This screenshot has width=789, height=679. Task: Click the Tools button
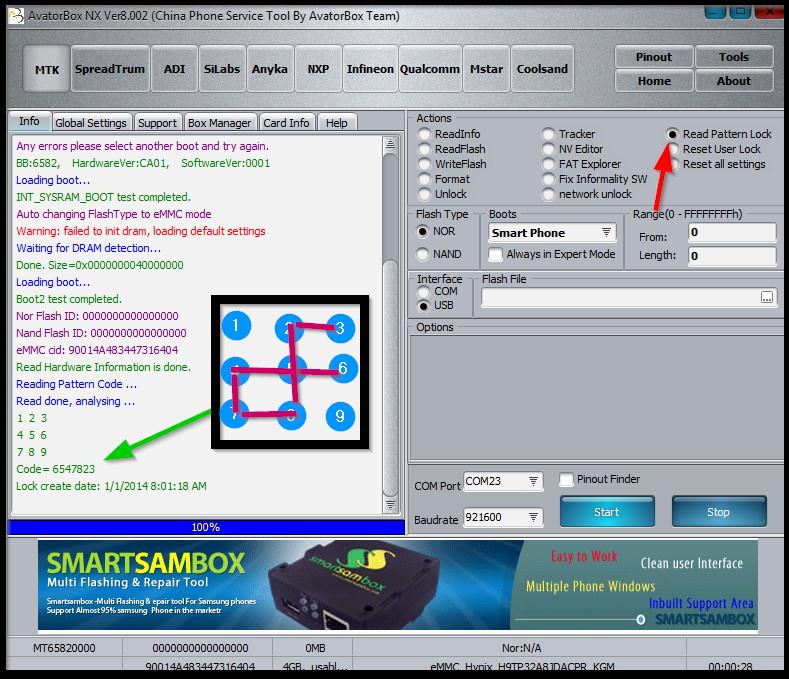tap(734, 57)
